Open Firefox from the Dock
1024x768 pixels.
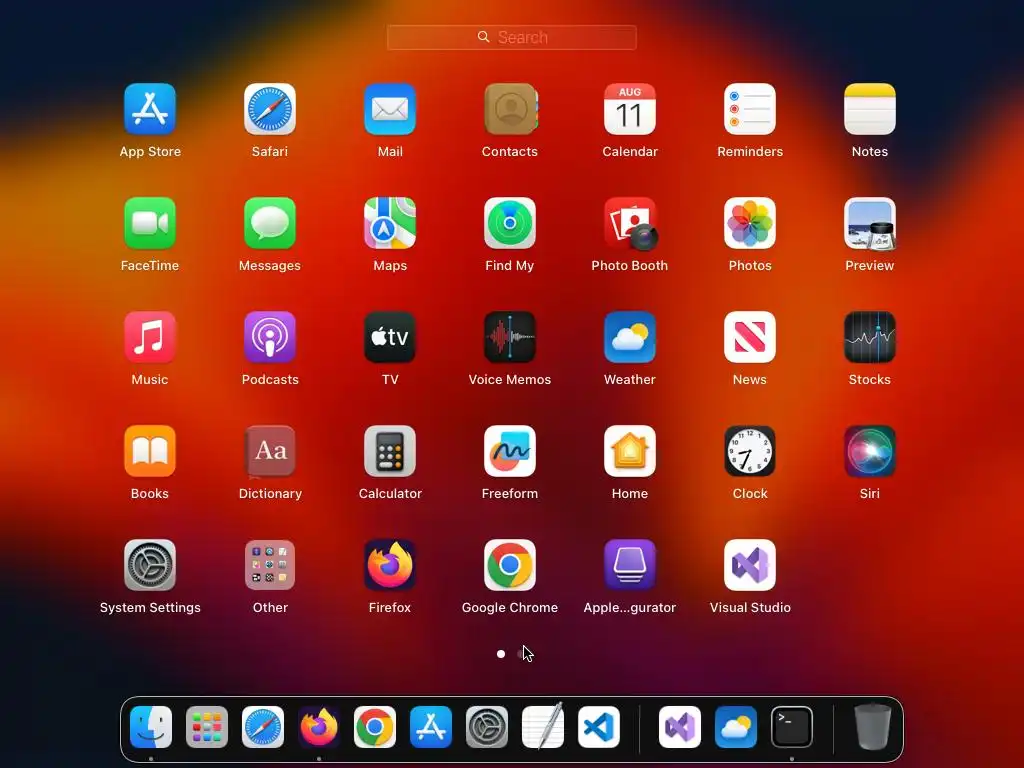319,727
